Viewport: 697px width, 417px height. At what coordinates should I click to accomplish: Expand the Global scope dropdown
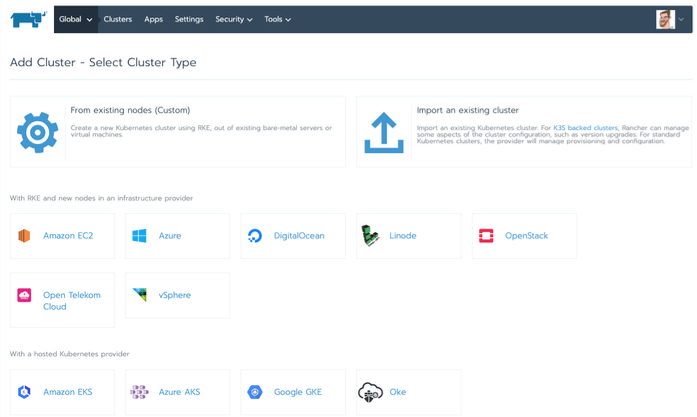(x=75, y=19)
